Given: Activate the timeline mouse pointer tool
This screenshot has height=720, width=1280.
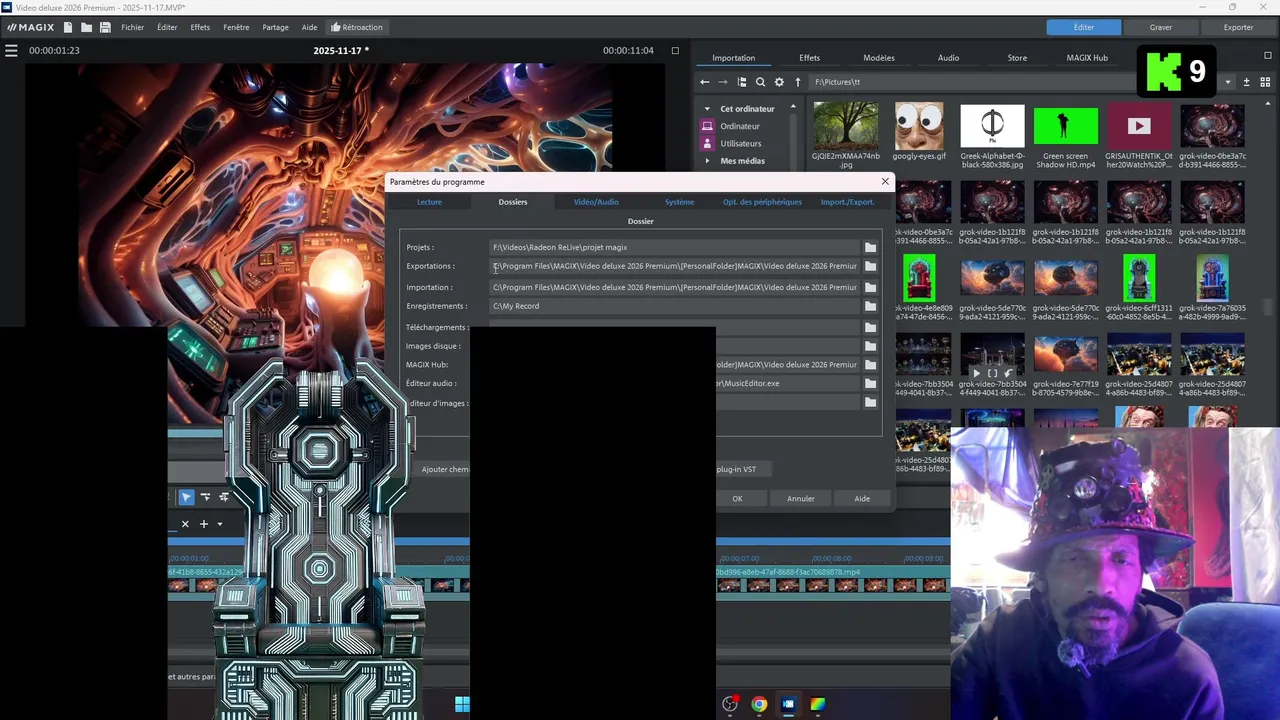Looking at the screenshot, I should pyautogui.click(x=186, y=497).
